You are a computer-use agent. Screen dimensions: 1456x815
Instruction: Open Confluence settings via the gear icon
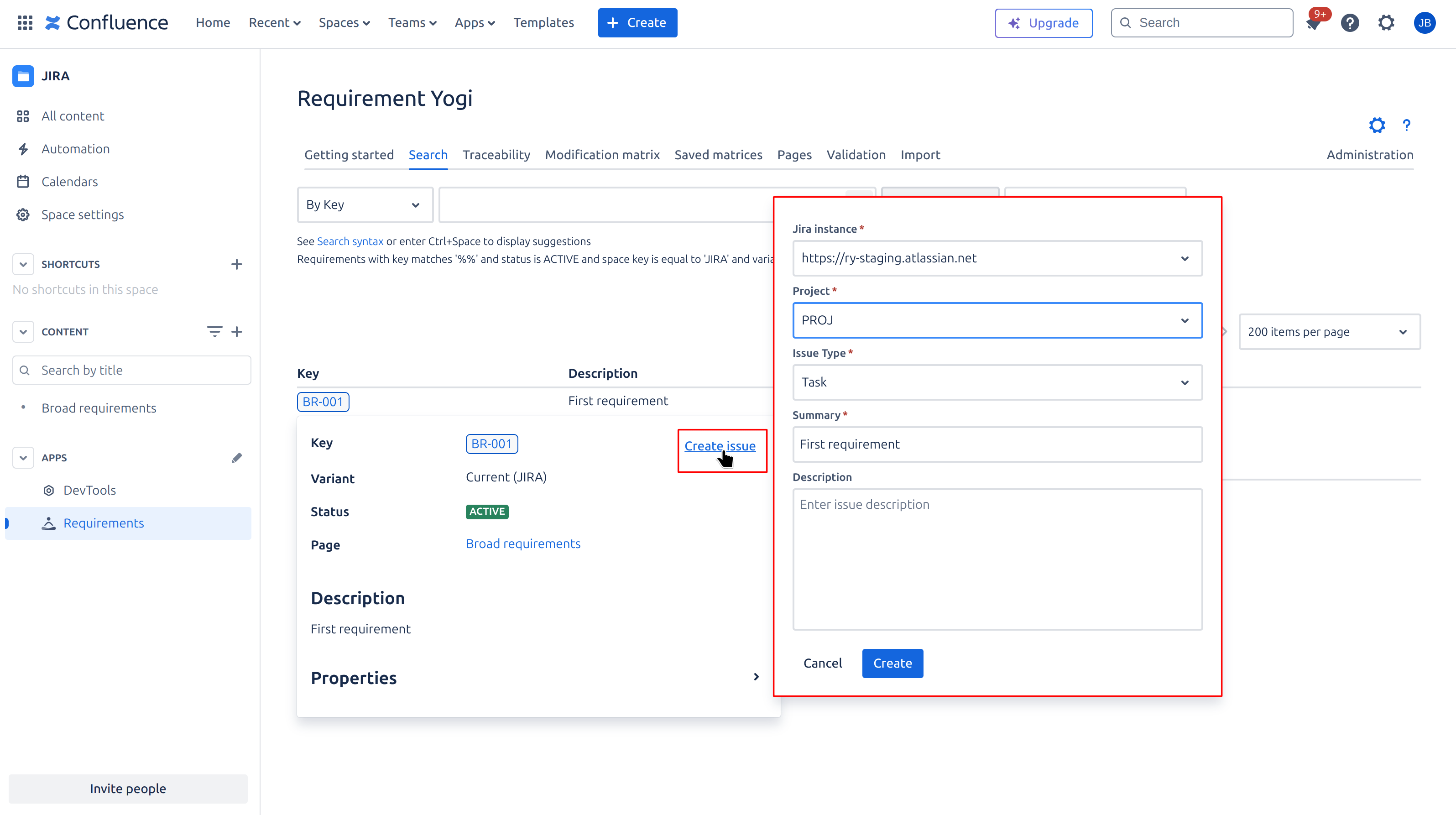point(1386,23)
